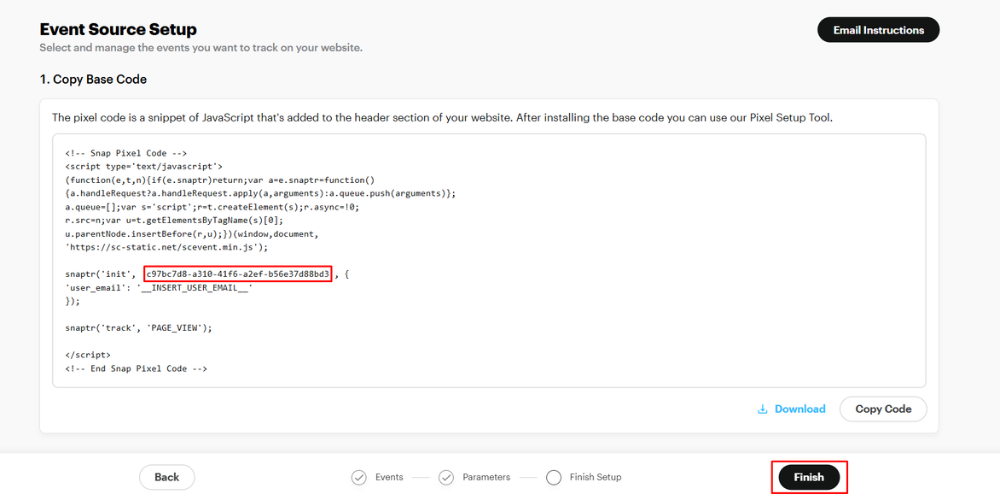
Task: Click the '1. Copy Base Code' heading
Action: (93, 80)
